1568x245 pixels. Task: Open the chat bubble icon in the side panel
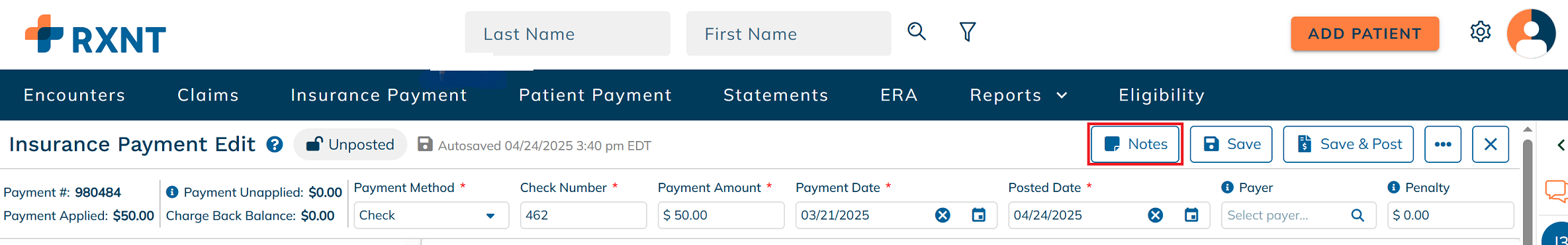pos(1556,191)
